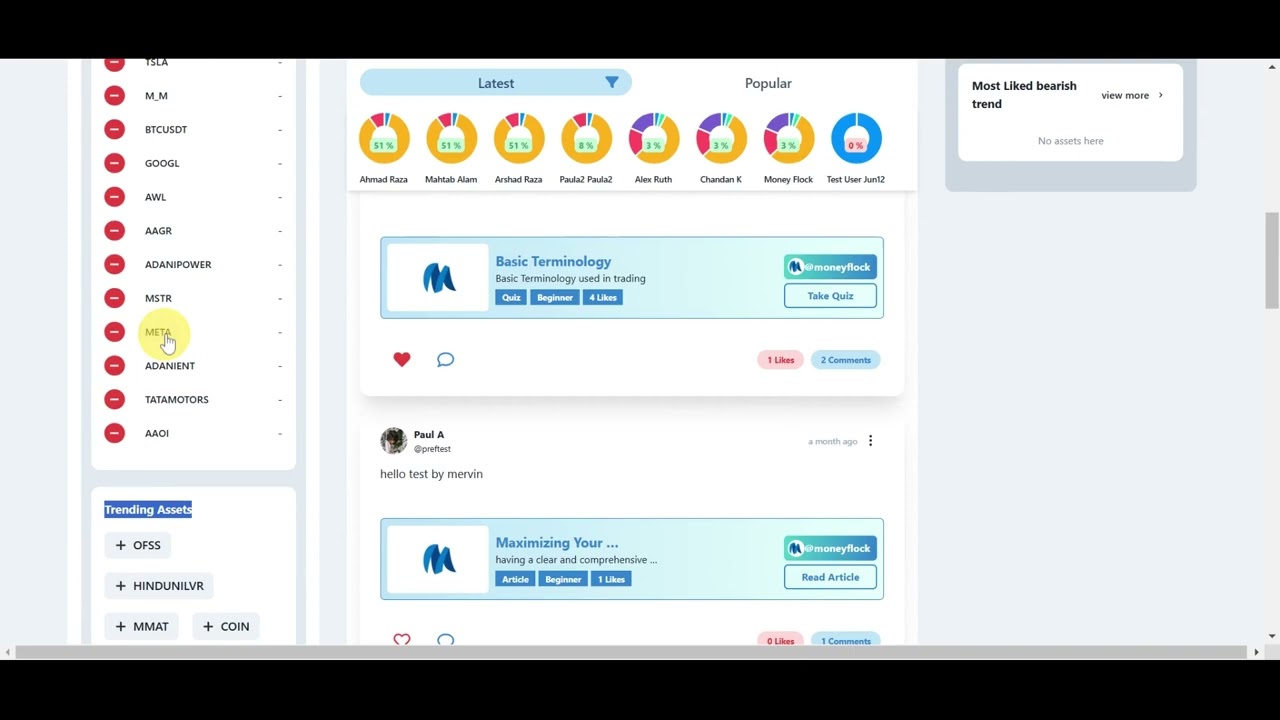The image size is (1280, 720).
Task: Remove ADANIENT using its red minus icon
Action: point(114,365)
